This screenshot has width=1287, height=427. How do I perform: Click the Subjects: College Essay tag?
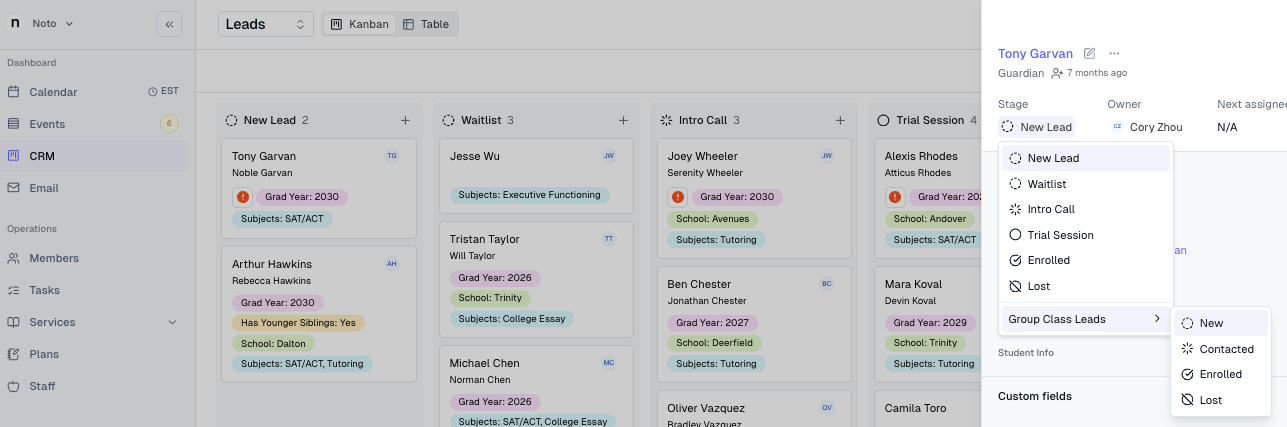[x=511, y=319]
